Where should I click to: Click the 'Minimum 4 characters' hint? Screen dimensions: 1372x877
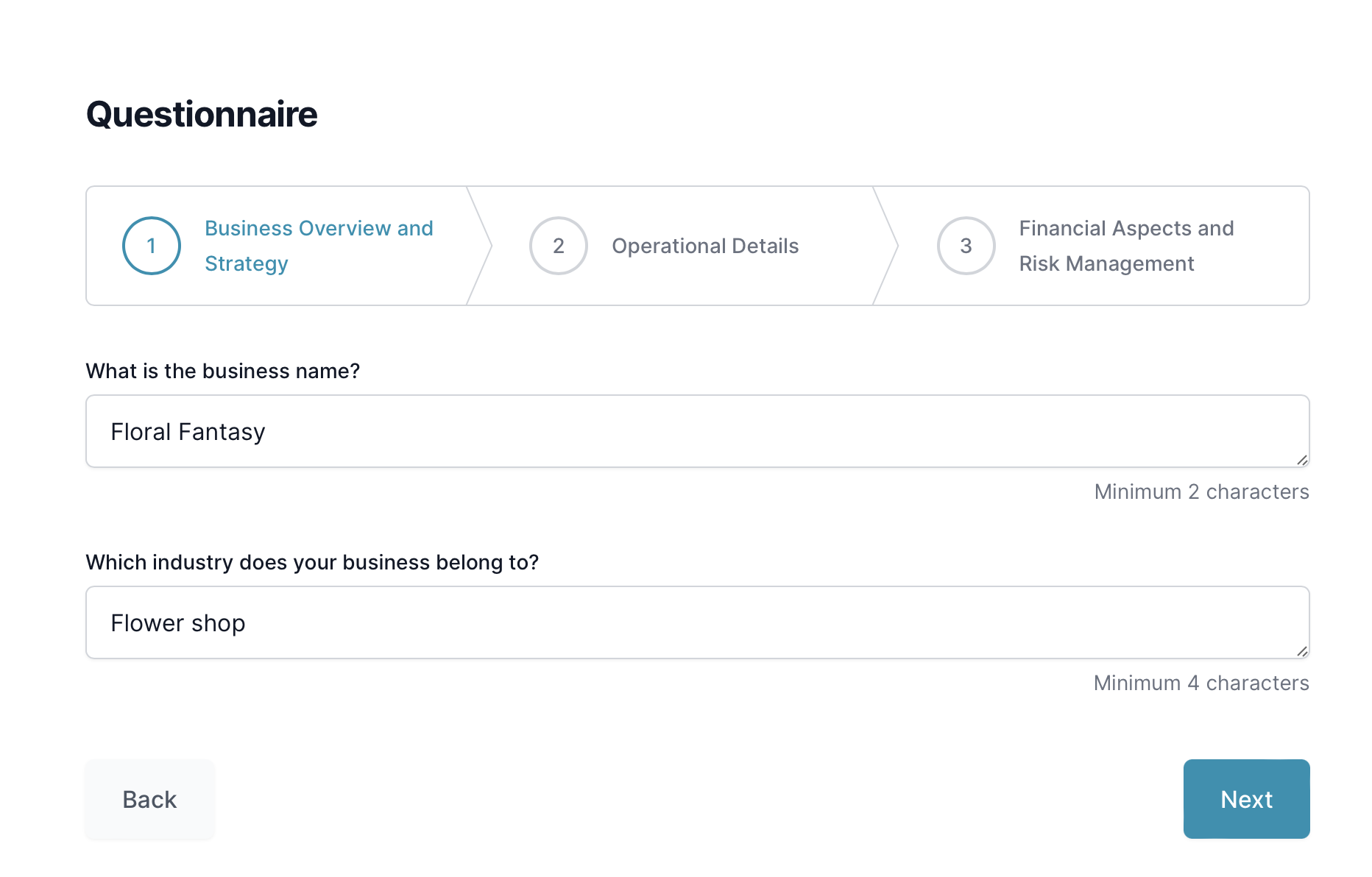(1201, 683)
